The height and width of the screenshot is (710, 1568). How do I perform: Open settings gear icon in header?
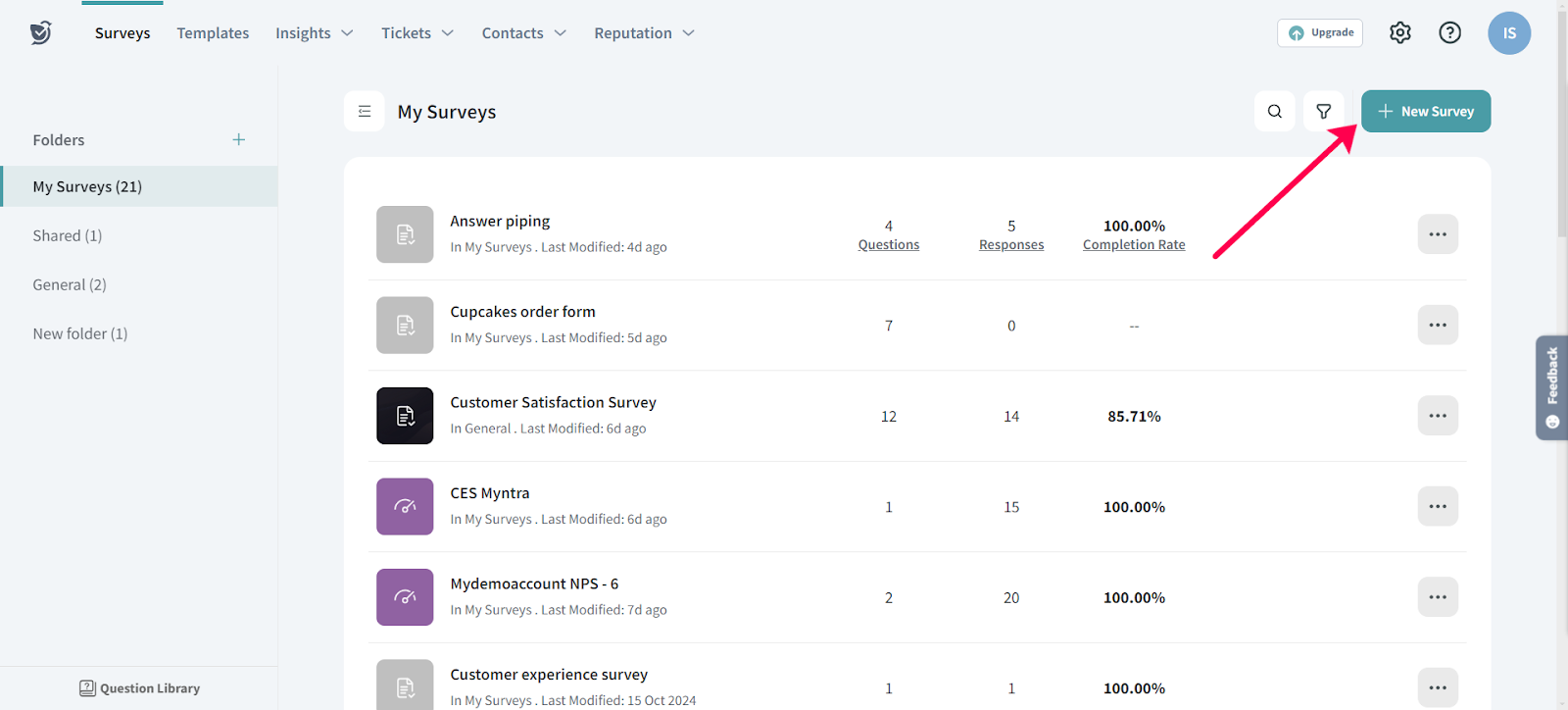click(x=1399, y=33)
